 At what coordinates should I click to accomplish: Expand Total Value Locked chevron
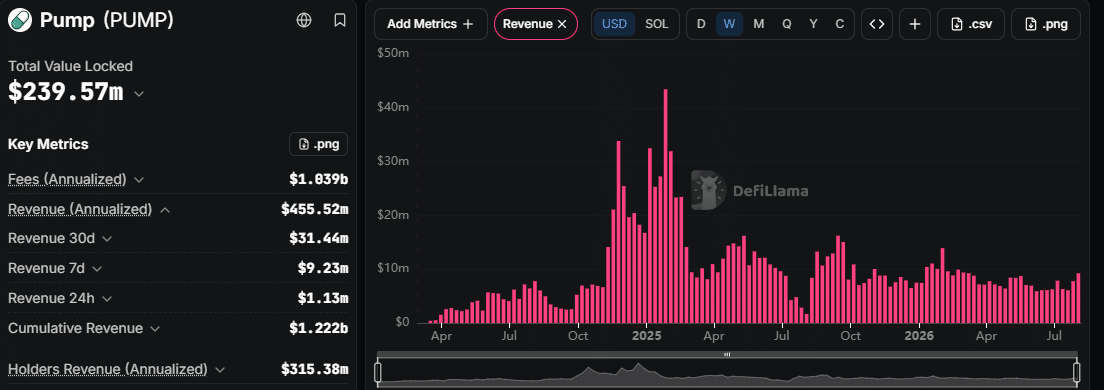(x=139, y=94)
